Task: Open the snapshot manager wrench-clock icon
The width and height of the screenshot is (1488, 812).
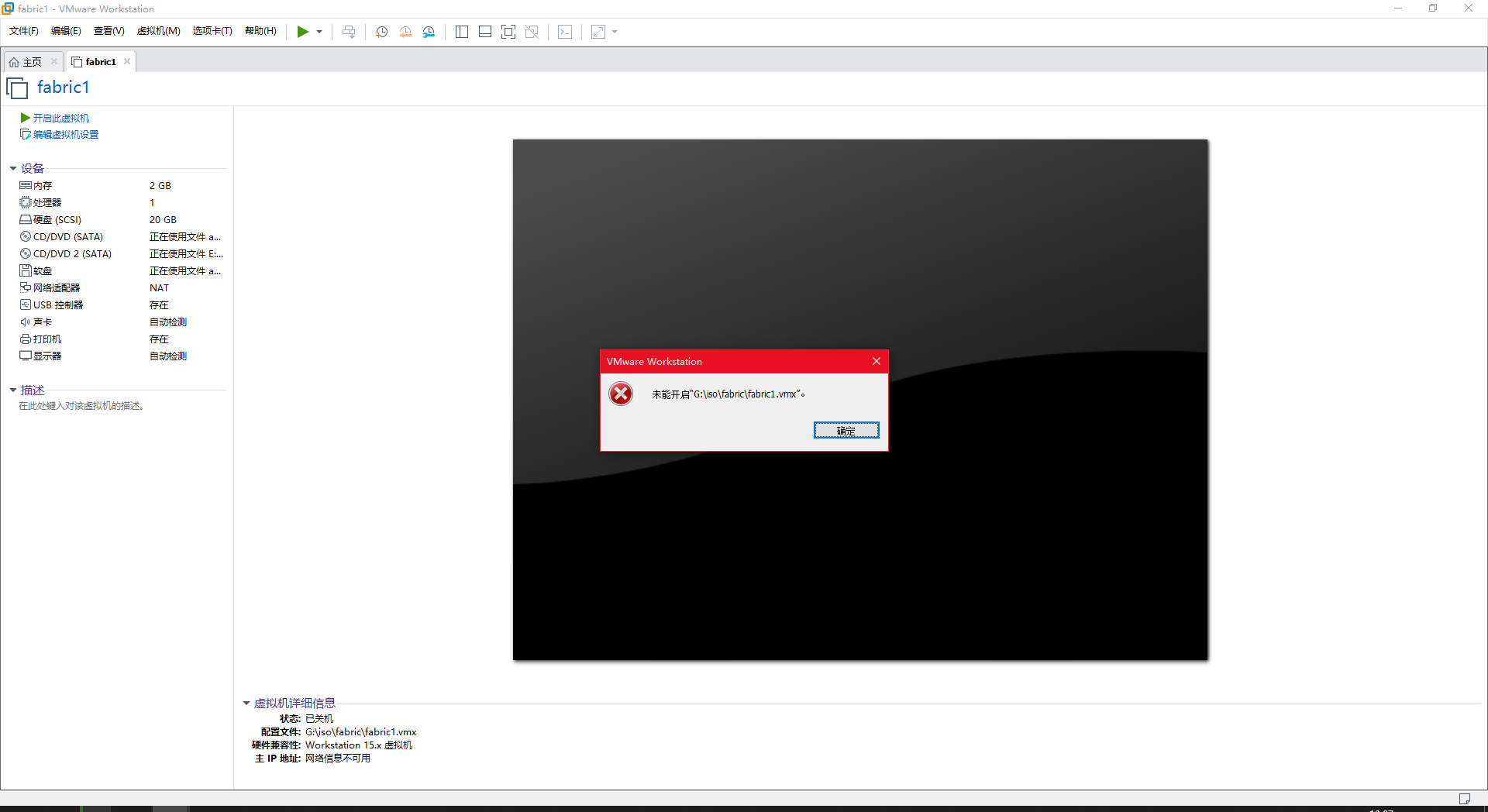Action: pos(429,32)
